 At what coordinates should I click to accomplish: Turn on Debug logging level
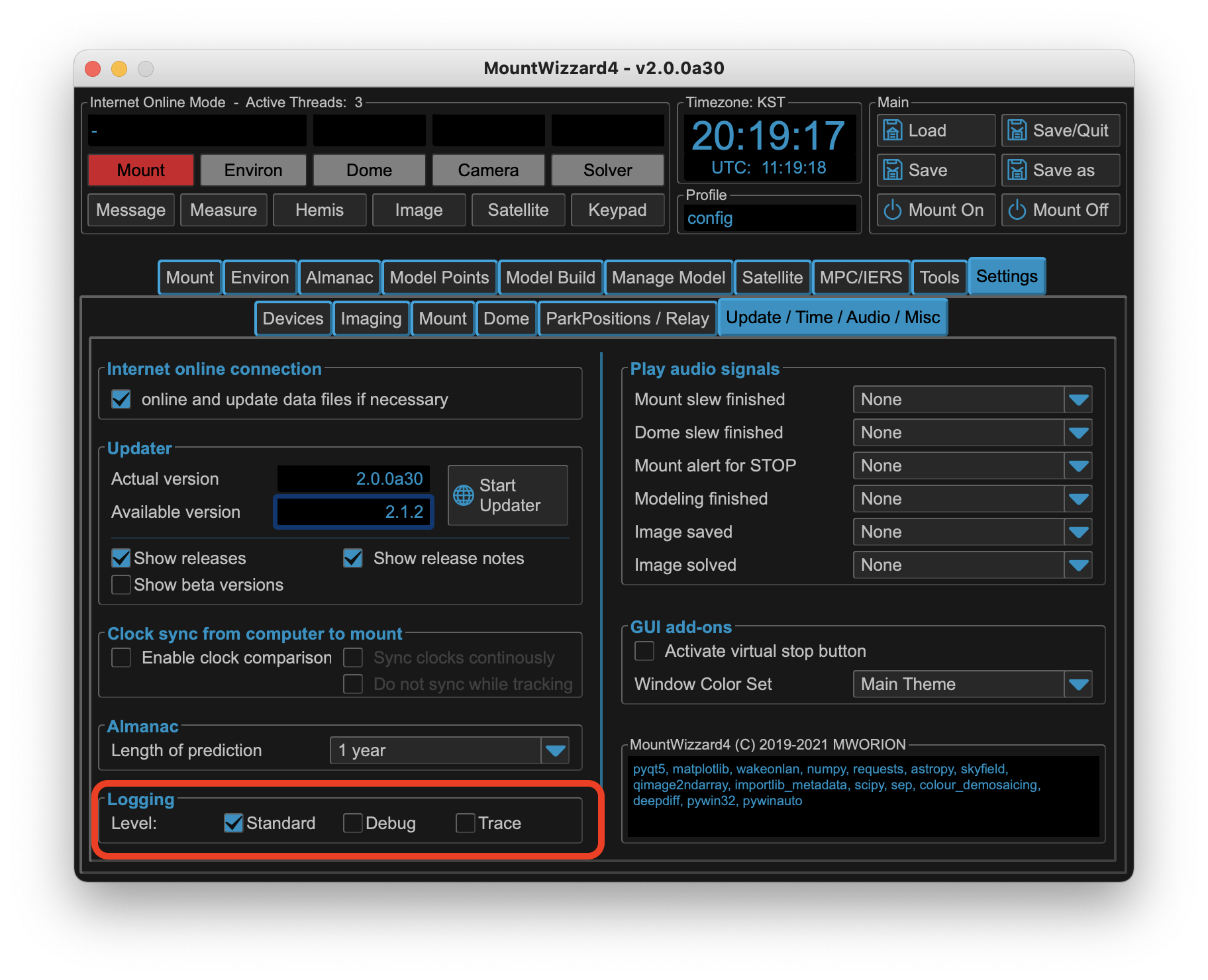point(353,823)
